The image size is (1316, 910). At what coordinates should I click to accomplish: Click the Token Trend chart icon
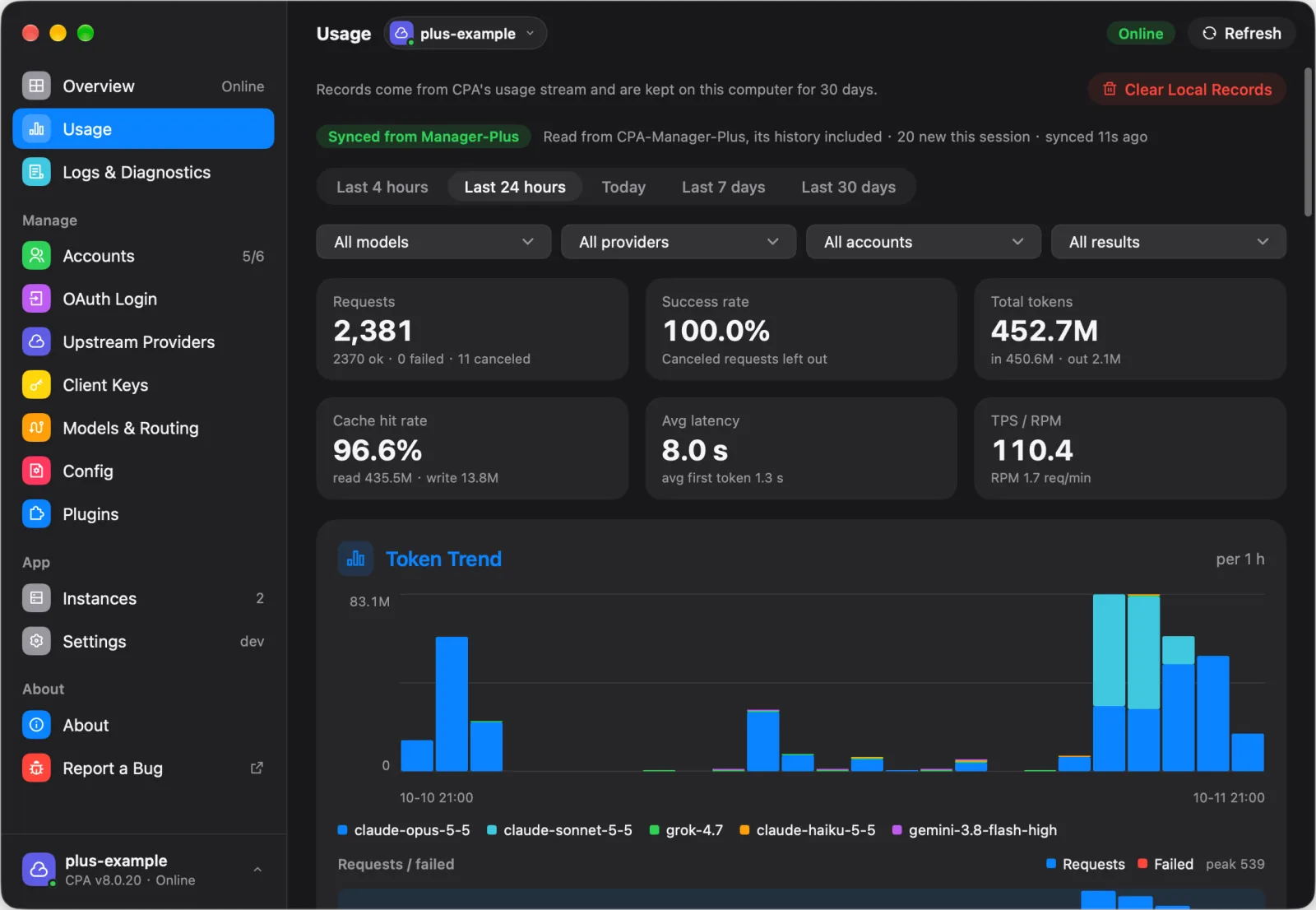pyautogui.click(x=355, y=559)
